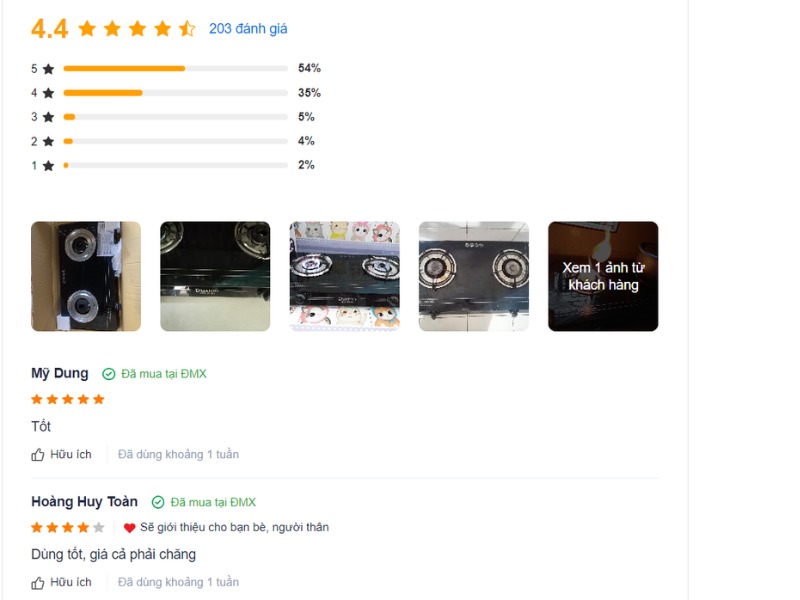Open the 203 đánh giá reviews link
This screenshot has width=800, height=600.
click(248, 29)
